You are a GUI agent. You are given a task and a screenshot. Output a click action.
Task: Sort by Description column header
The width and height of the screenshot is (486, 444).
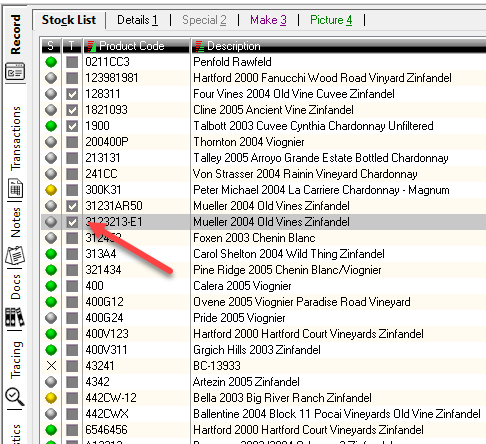[339, 46]
